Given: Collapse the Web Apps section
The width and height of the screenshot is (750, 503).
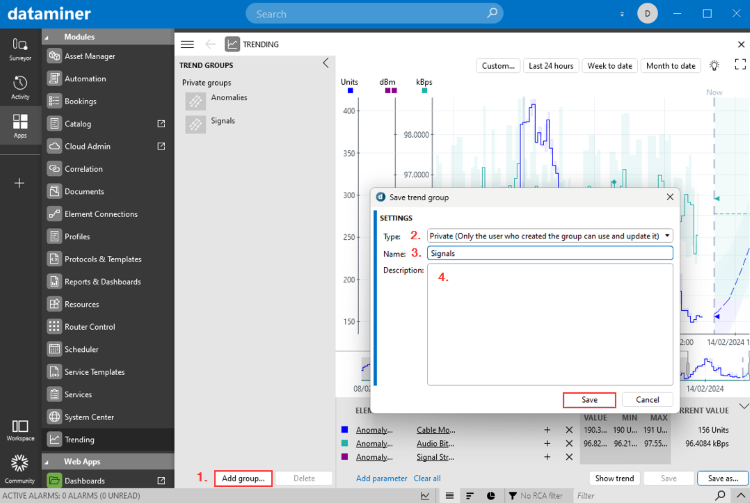Looking at the screenshot, I should 47,462.
